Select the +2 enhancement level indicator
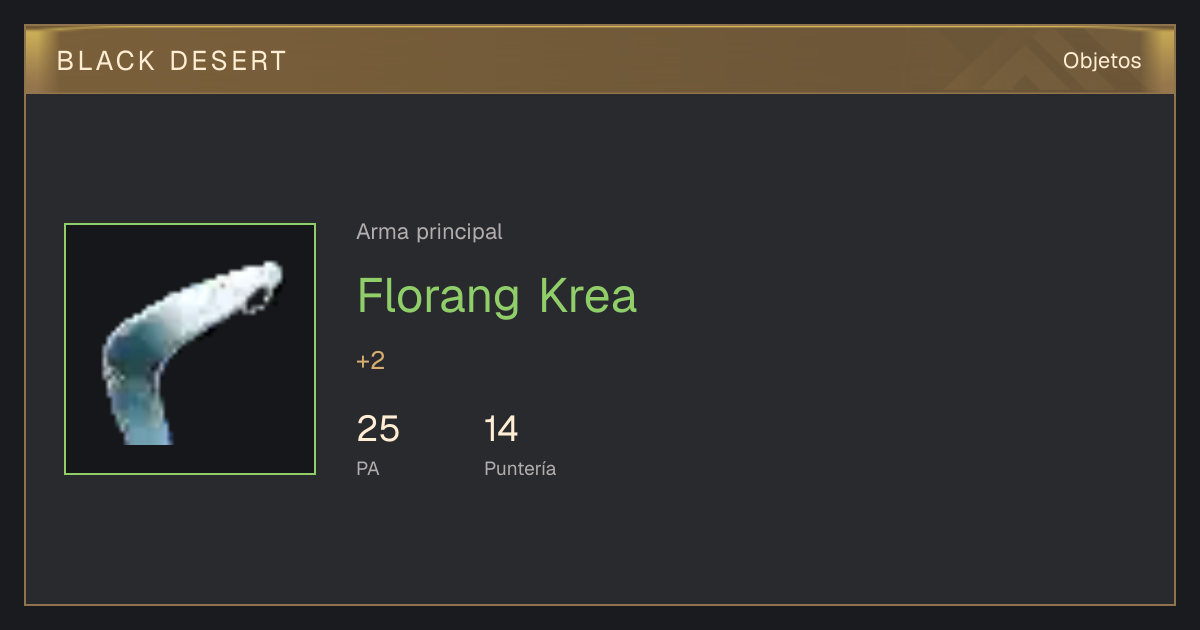The width and height of the screenshot is (1200, 630). 370,361
